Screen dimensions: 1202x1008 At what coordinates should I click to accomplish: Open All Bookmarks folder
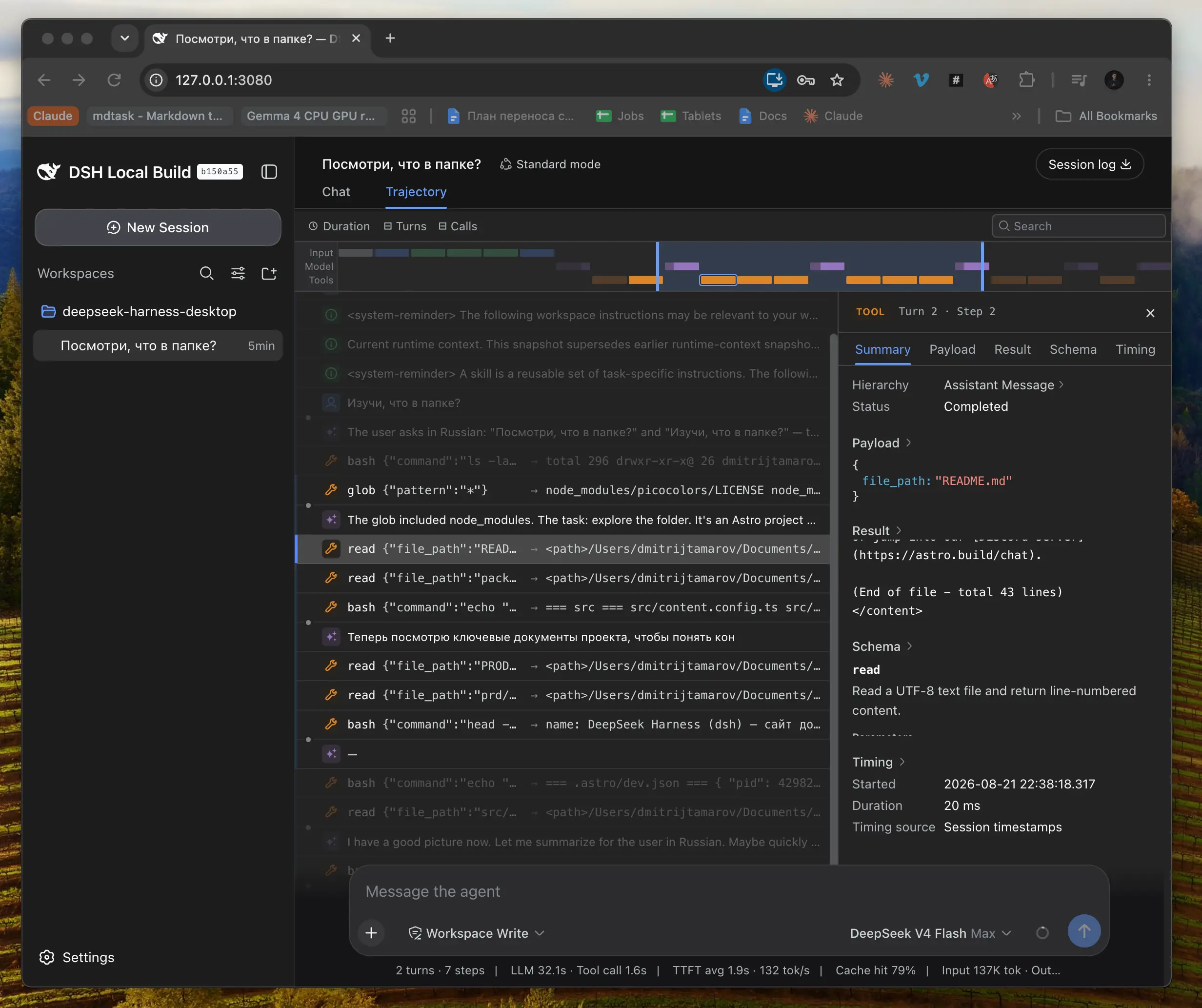coord(1106,116)
